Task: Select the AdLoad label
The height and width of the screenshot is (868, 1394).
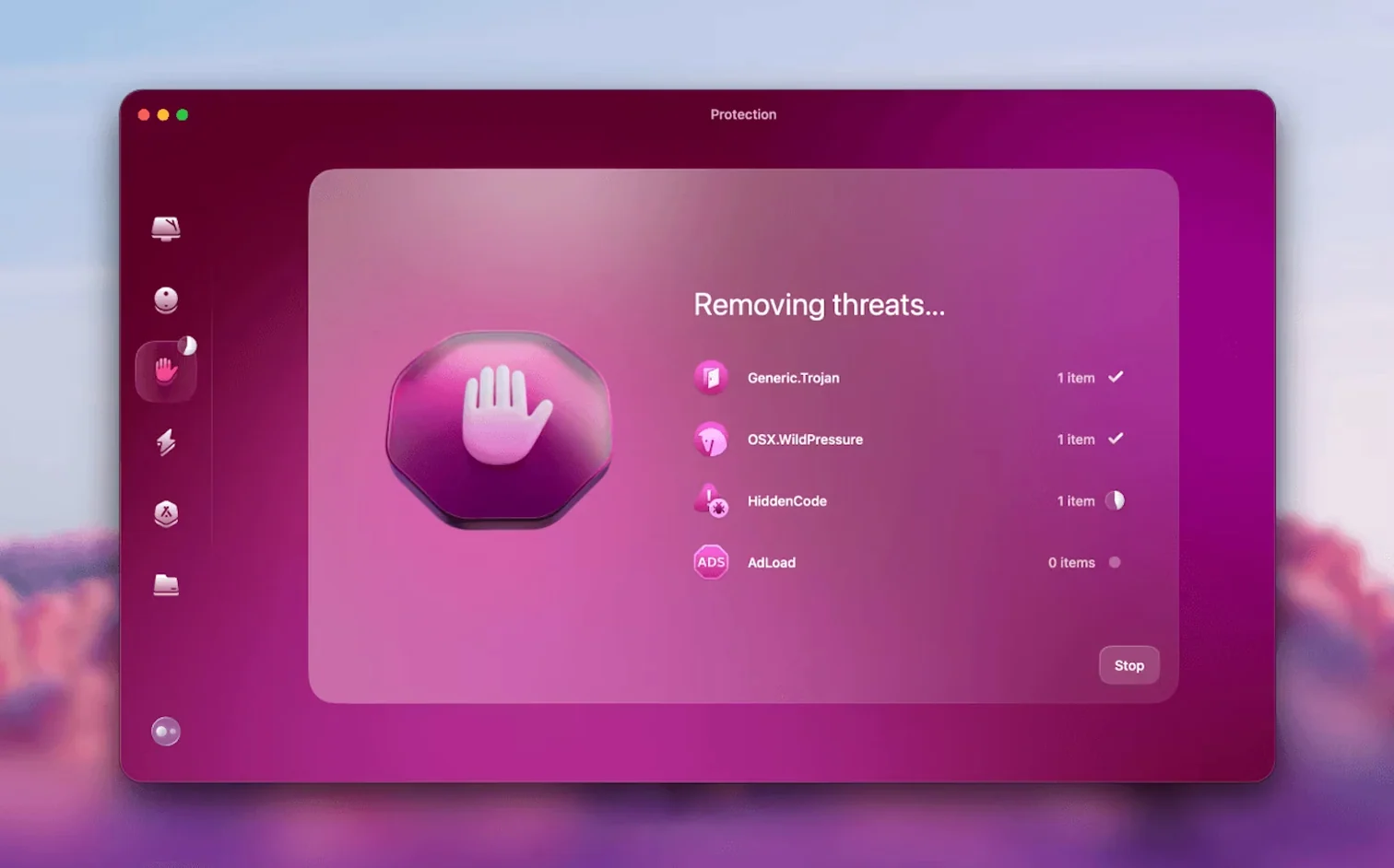Action: (771, 562)
